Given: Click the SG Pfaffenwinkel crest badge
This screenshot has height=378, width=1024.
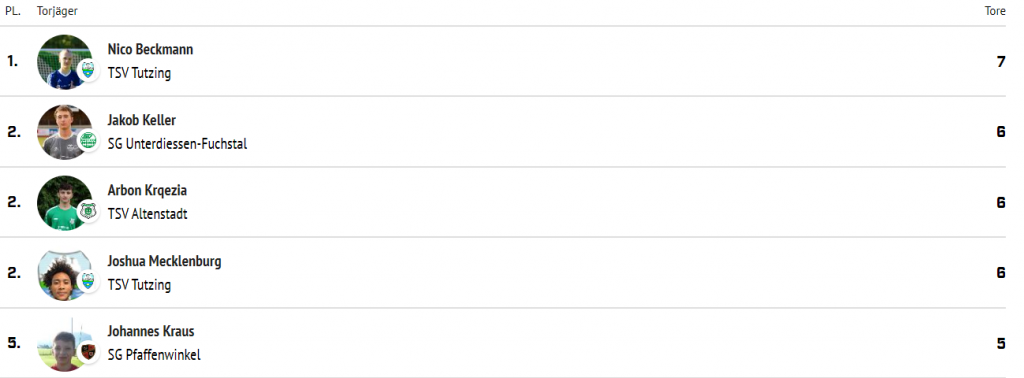Looking at the screenshot, I should pos(88,351).
